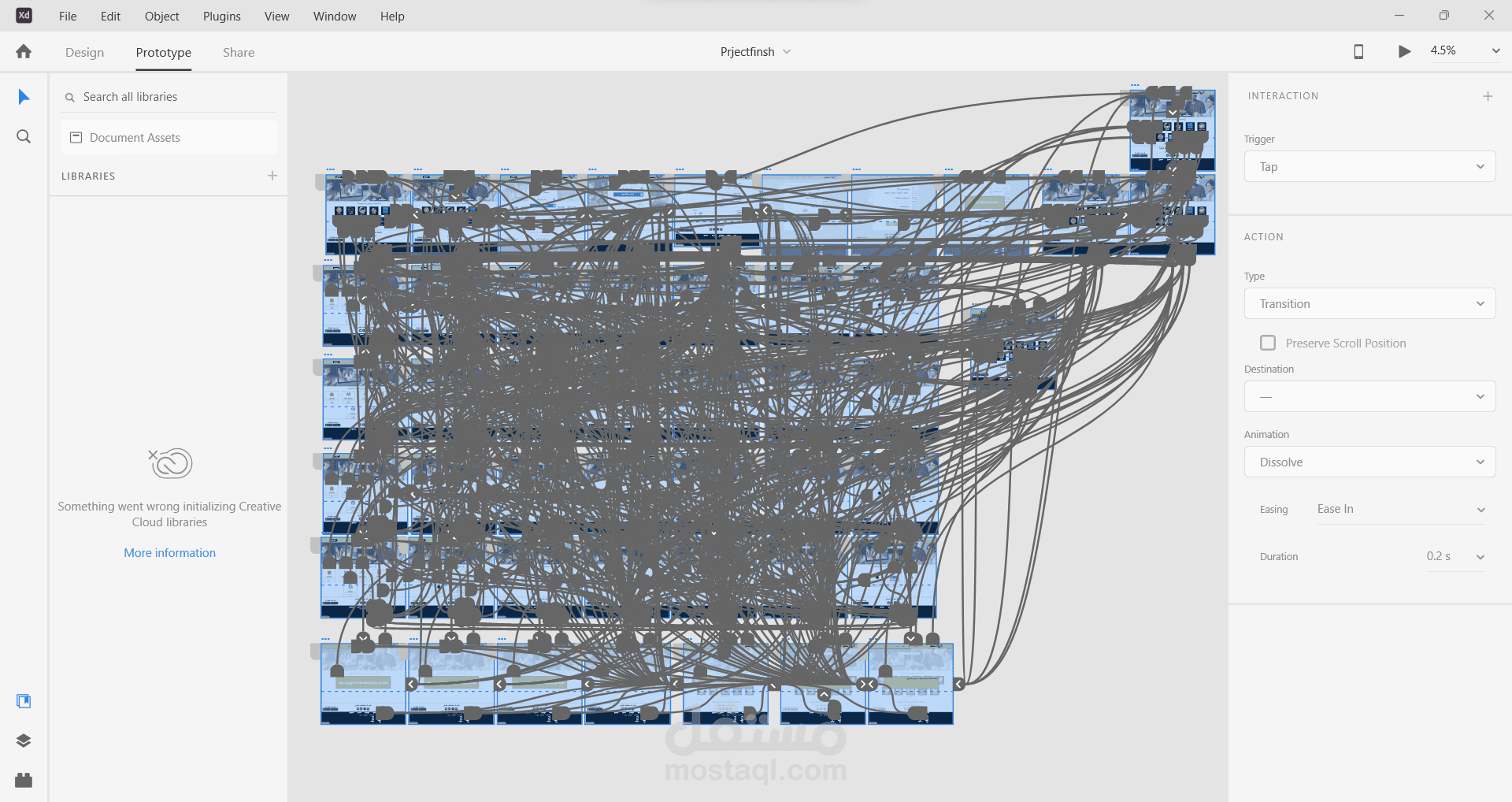This screenshot has height=802, width=1512.
Task: Open the View menu
Action: pyautogui.click(x=276, y=16)
